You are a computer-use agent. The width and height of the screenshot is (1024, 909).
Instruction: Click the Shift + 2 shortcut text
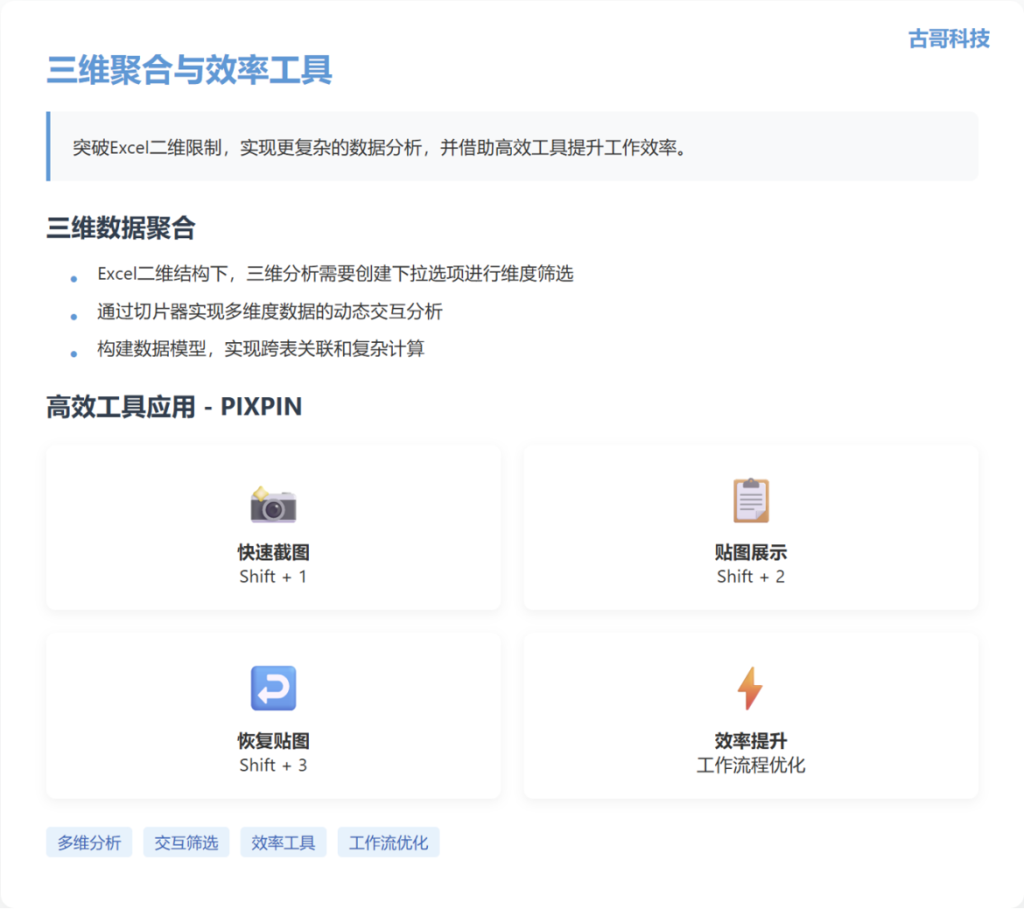coord(750,577)
